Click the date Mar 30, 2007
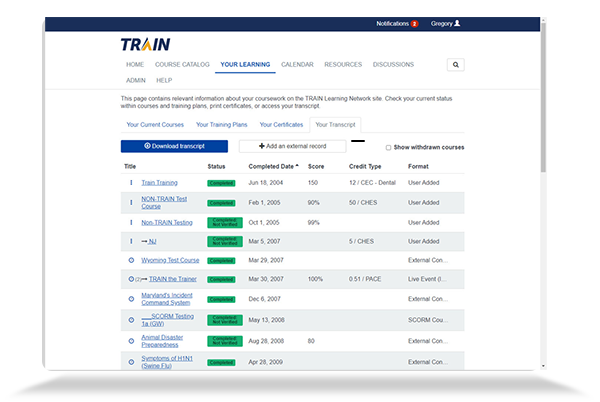Screen dimensions: 600x402 tap(266, 279)
